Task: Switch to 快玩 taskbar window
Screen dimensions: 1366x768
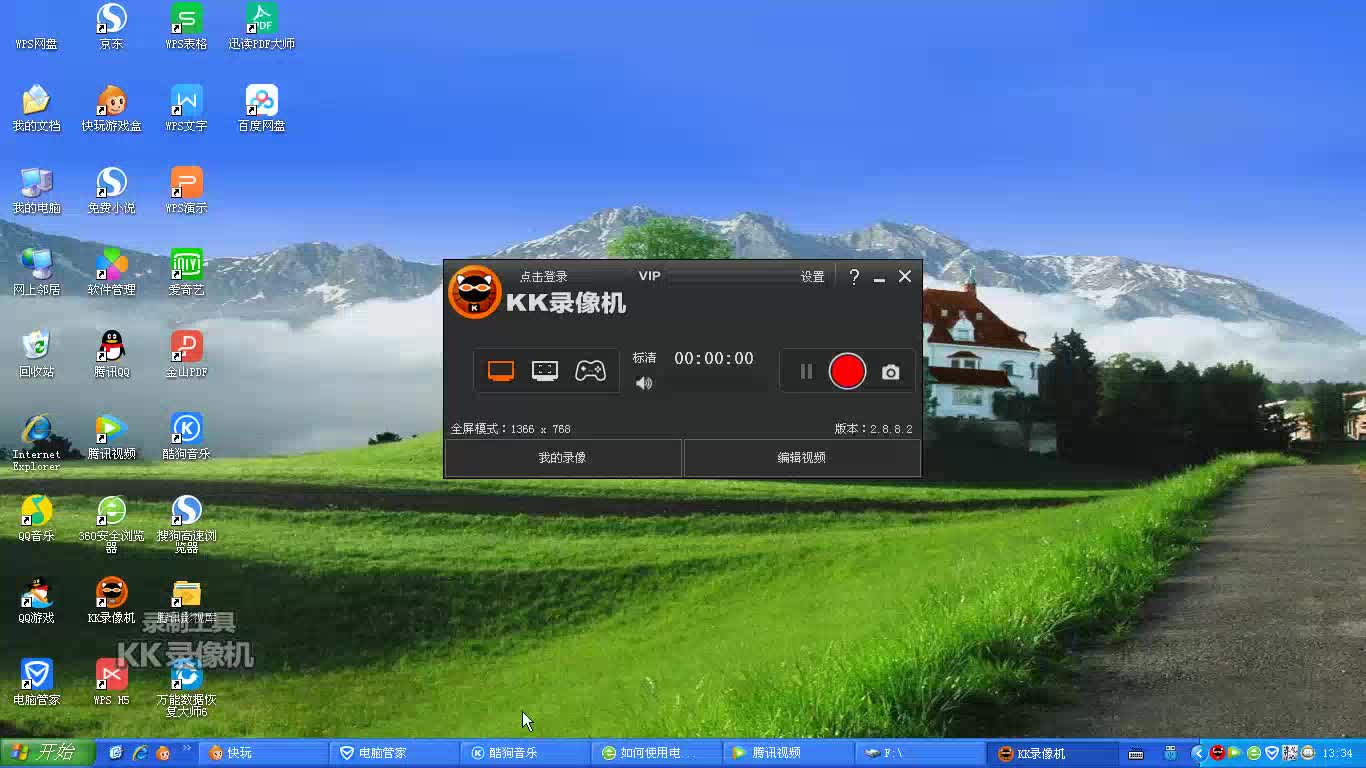Action: coord(264,753)
